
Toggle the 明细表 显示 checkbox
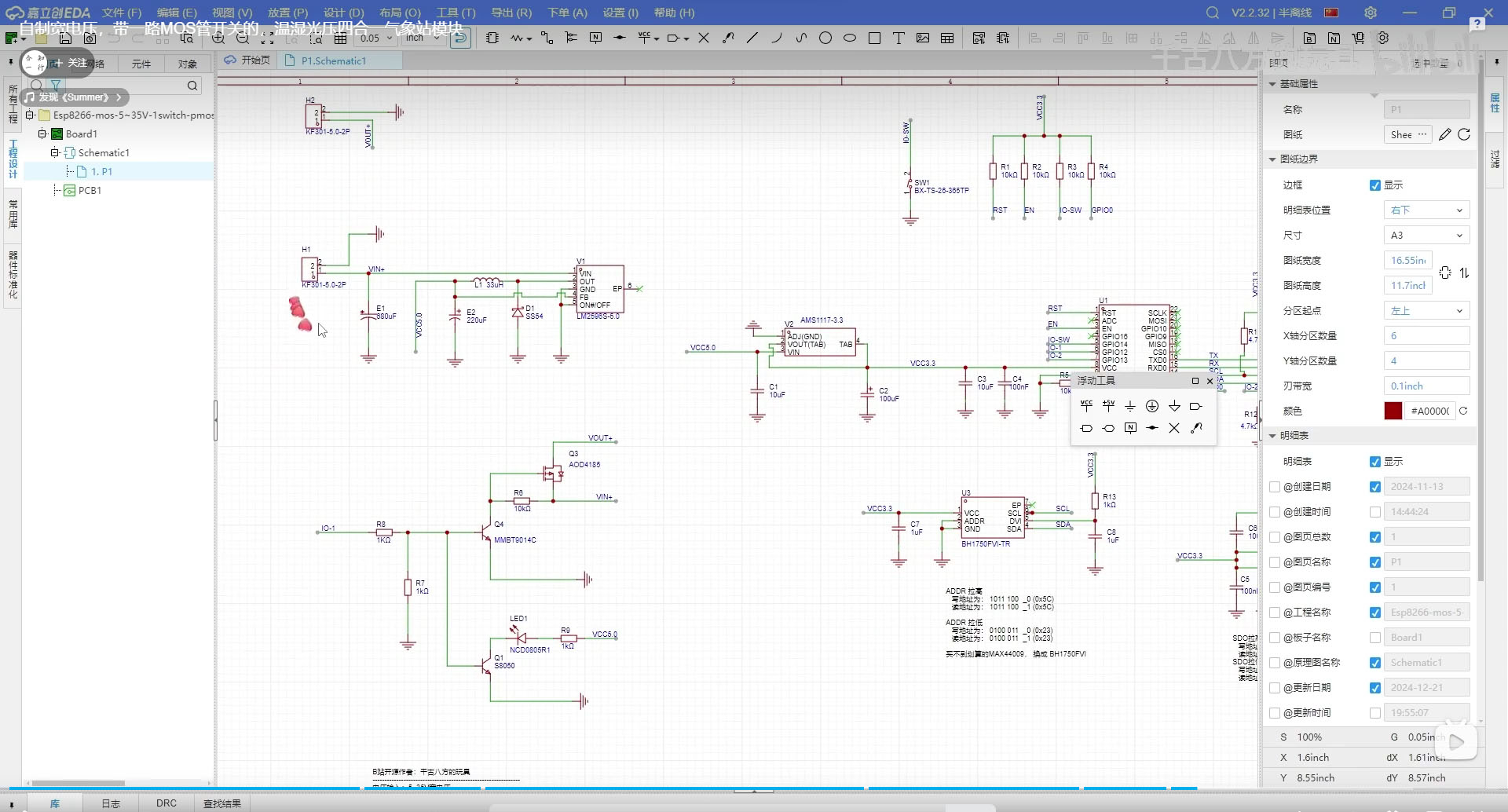coord(1374,462)
